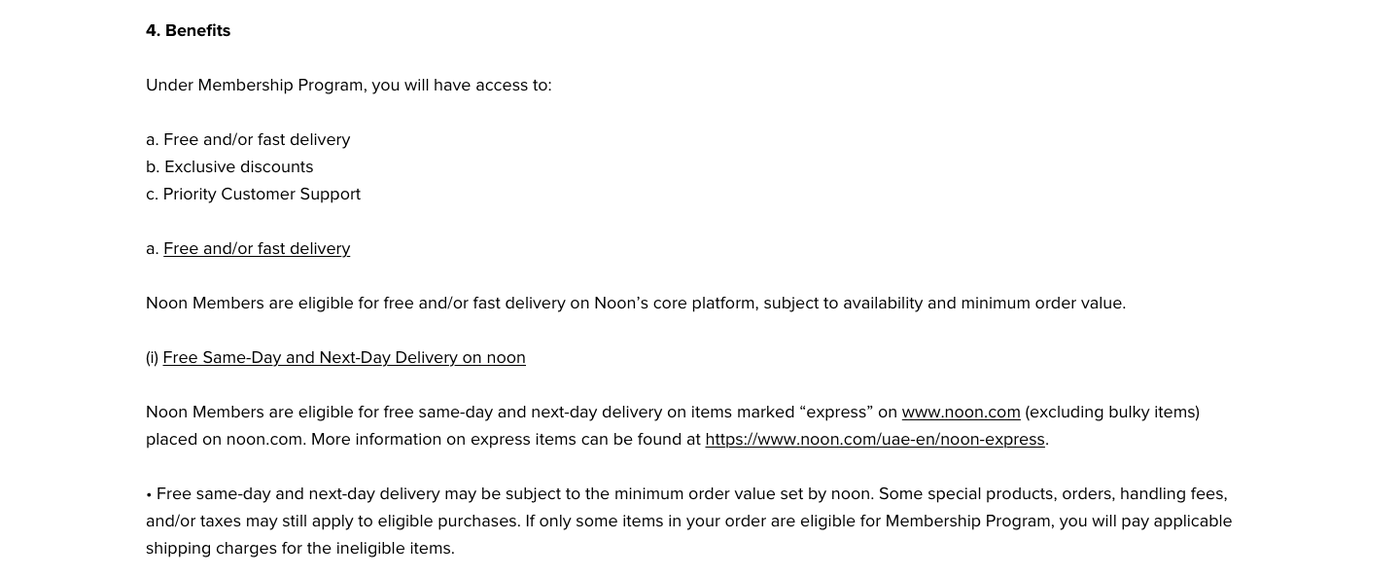Click the "4. Benefits" section heading
This screenshot has height=576, width=1400.
[188, 30]
